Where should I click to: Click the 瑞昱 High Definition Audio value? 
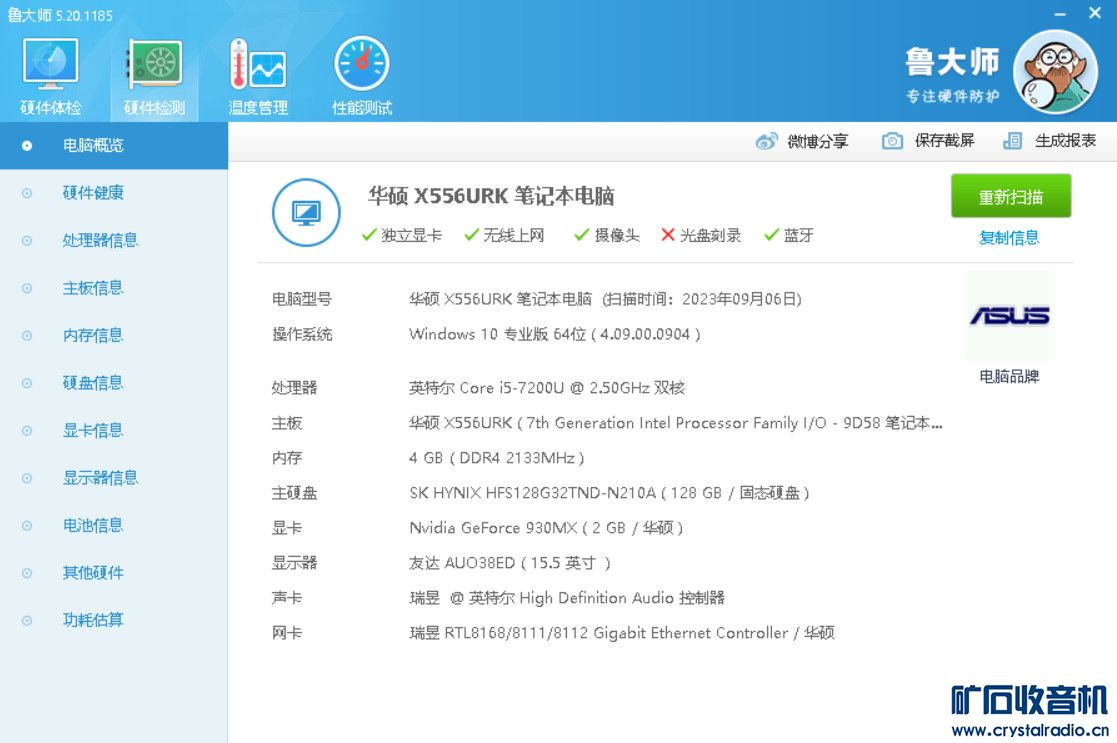[x=566, y=598]
